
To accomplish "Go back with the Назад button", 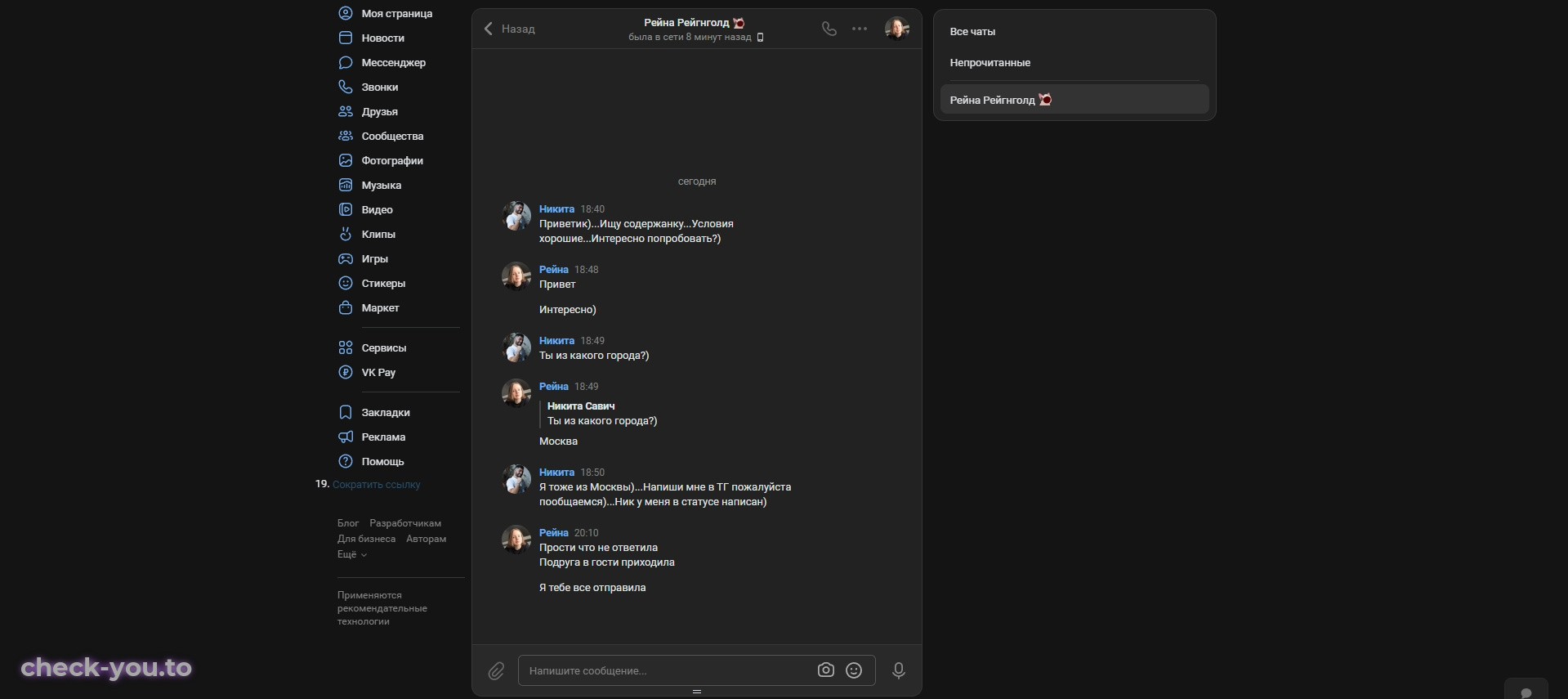I will (x=509, y=29).
